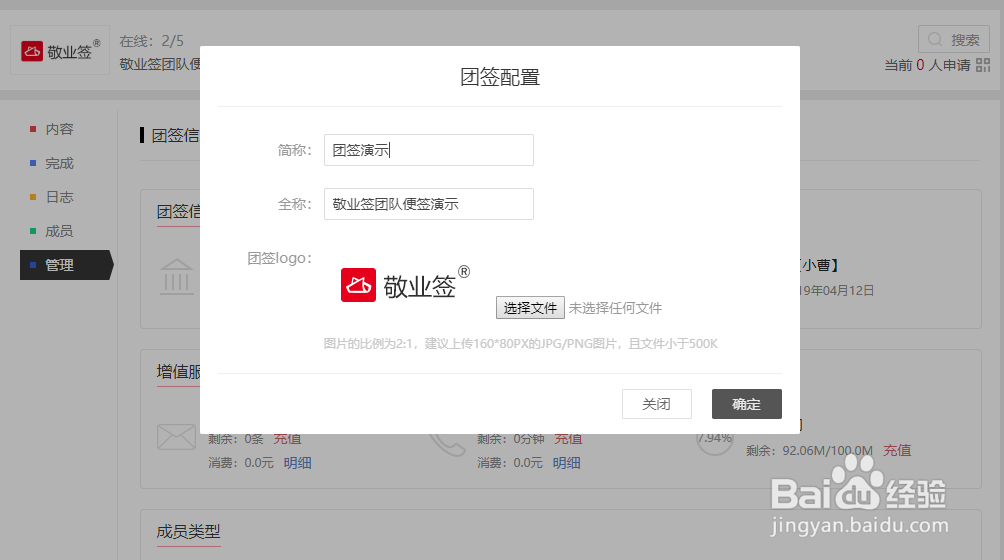1004x560 pixels.
Task: Click the search magnifier icon
Action: point(935,40)
